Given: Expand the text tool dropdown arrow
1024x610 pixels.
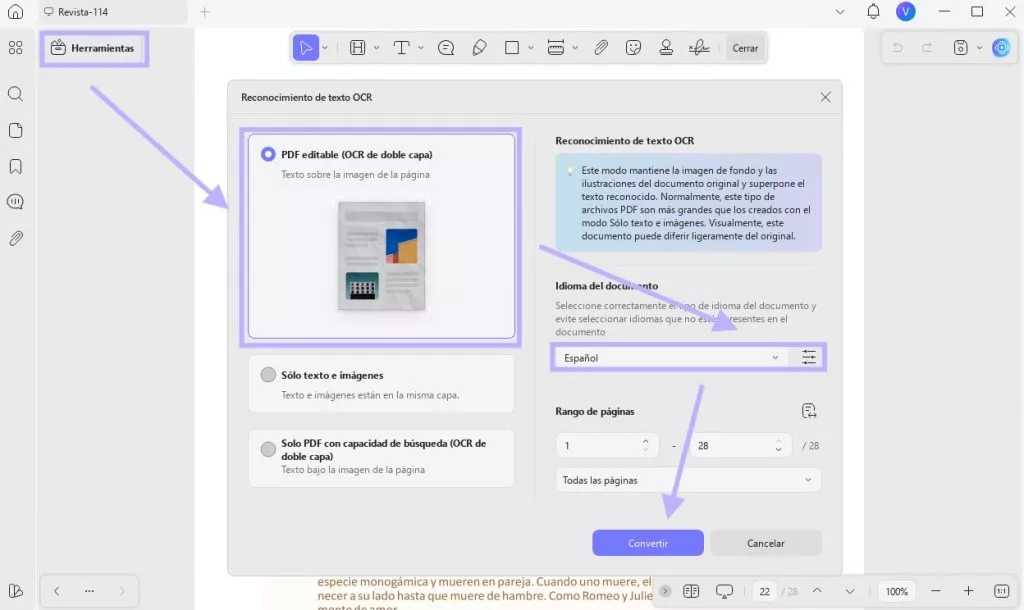Looking at the screenshot, I should 421,48.
